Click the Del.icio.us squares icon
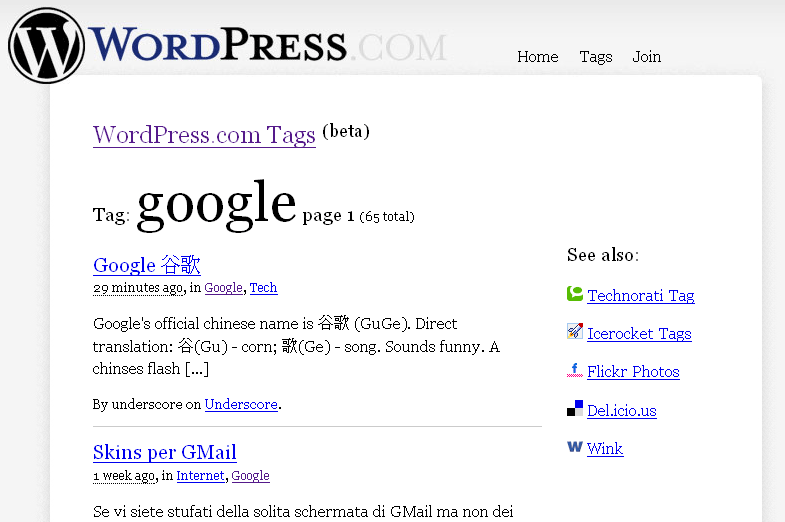Image resolution: width=785 pixels, height=522 pixels. tap(575, 408)
